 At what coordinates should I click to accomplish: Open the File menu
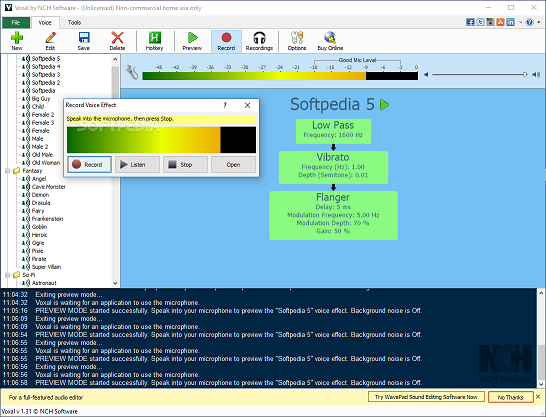(16, 22)
